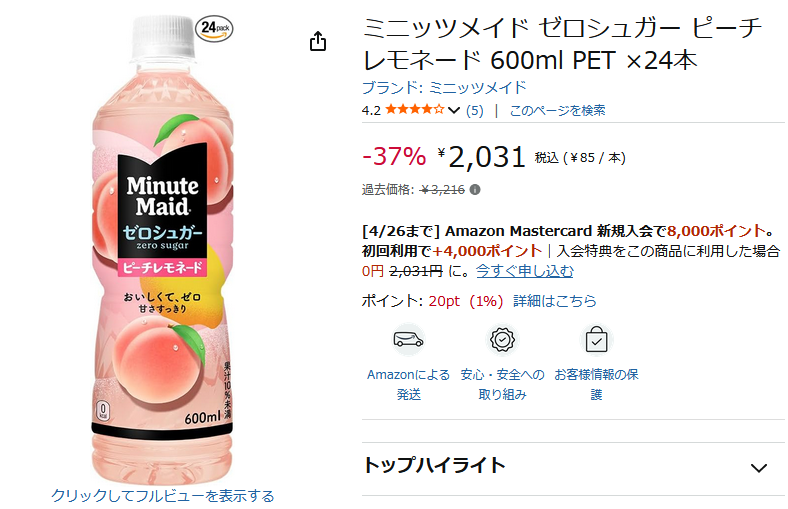The image size is (788, 509).
Task: Open the (5) reviews count link
Action: click(x=475, y=110)
